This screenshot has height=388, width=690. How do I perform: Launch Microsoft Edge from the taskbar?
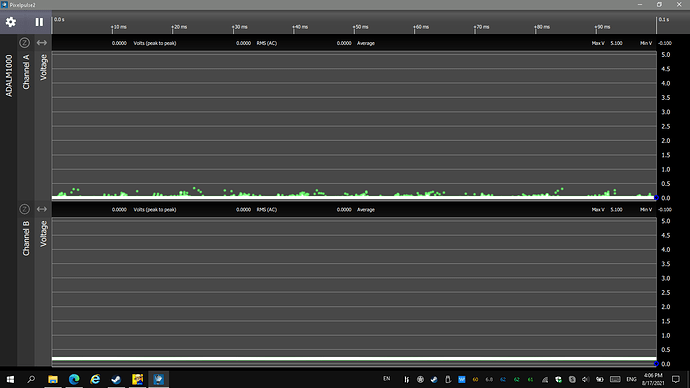[x=74, y=379]
